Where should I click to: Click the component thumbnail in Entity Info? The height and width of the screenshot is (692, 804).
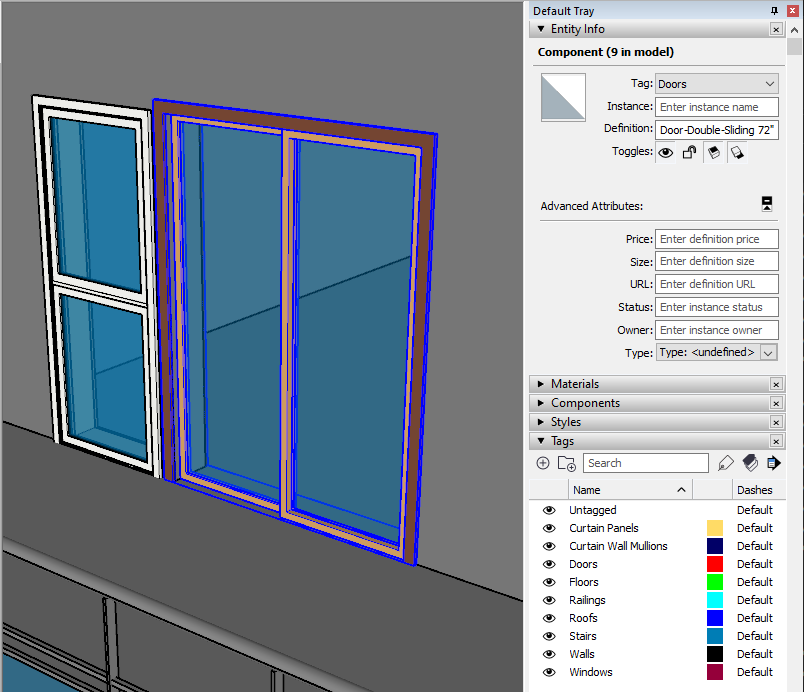click(563, 99)
